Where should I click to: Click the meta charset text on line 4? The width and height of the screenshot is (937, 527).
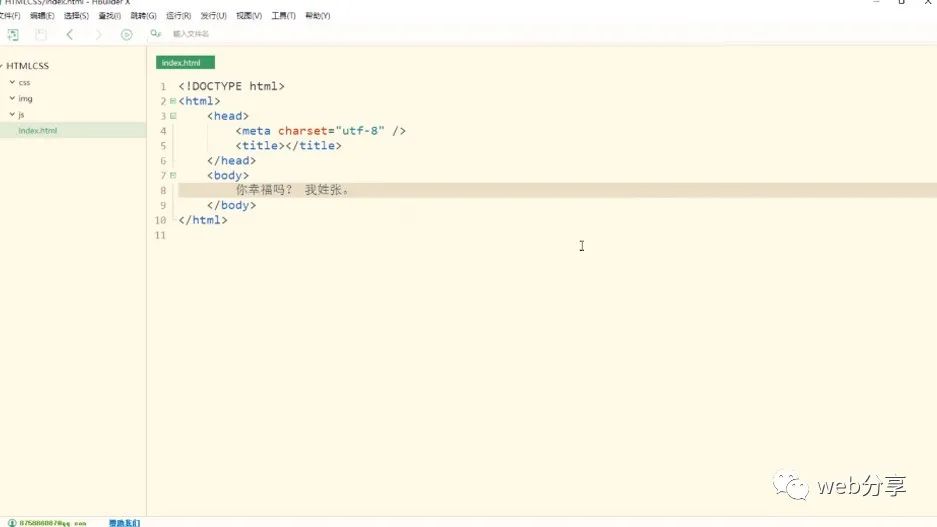click(320, 131)
